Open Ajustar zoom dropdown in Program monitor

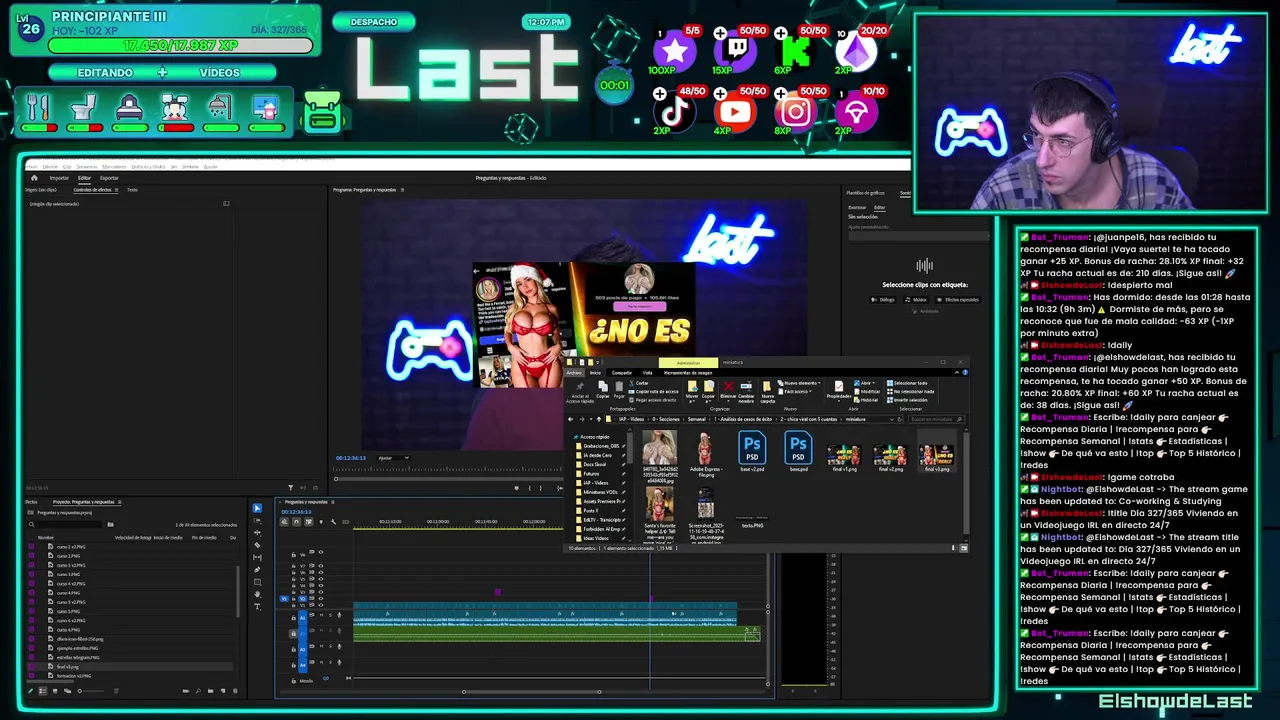click(393, 458)
